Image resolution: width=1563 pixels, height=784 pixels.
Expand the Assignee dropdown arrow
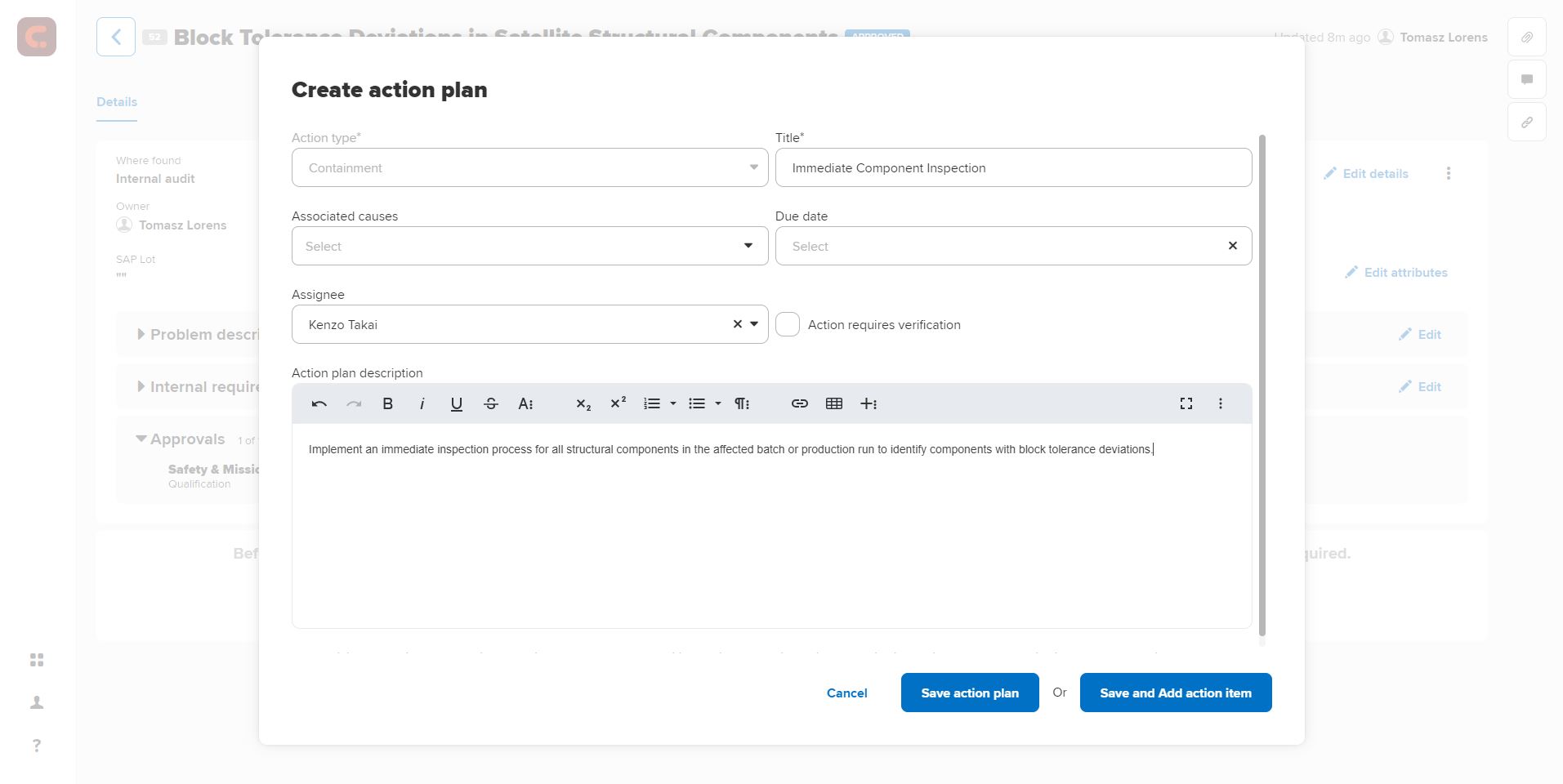click(x=754, y=324)
